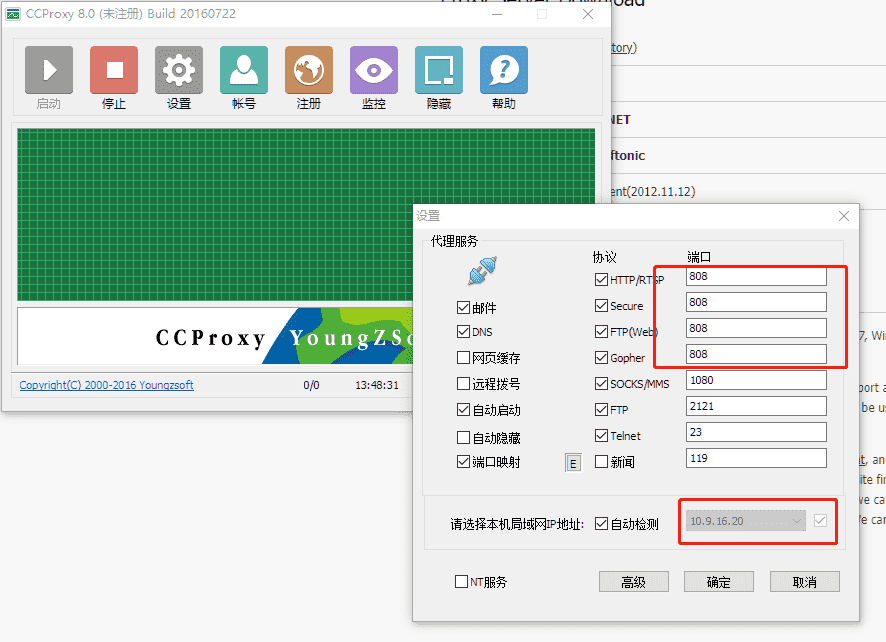
Task: Toggle the Telnet checkbox
Action: click(x=602, y=436)
